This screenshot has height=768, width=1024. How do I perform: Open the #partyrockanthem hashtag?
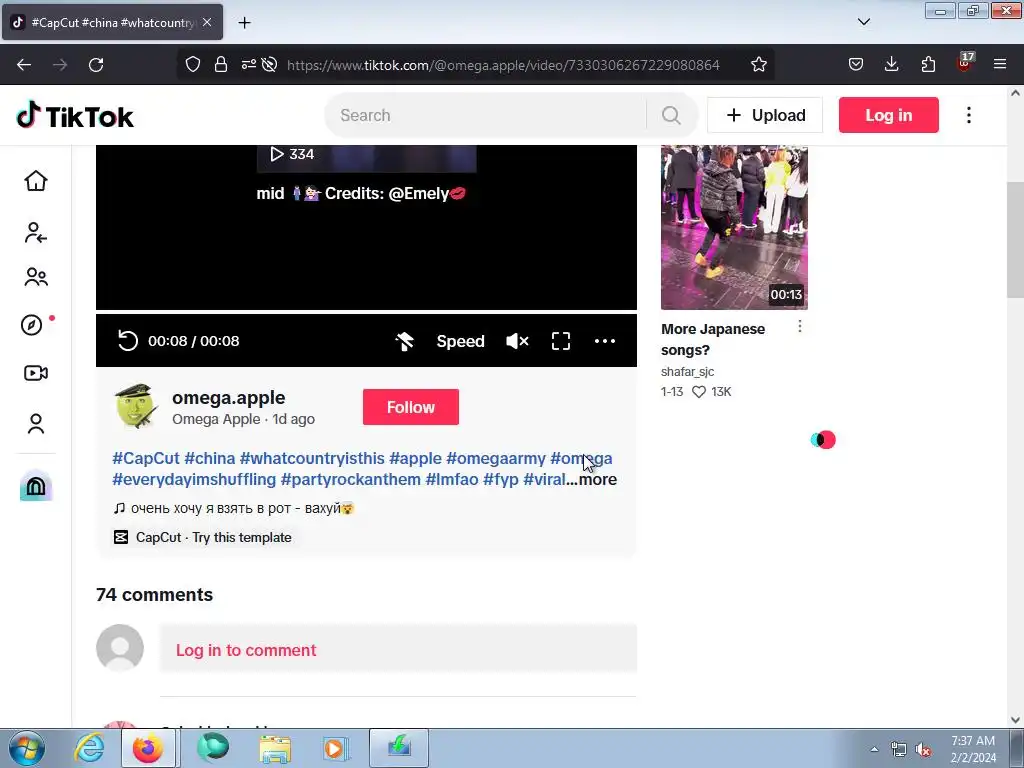click(x=351, y=479)
